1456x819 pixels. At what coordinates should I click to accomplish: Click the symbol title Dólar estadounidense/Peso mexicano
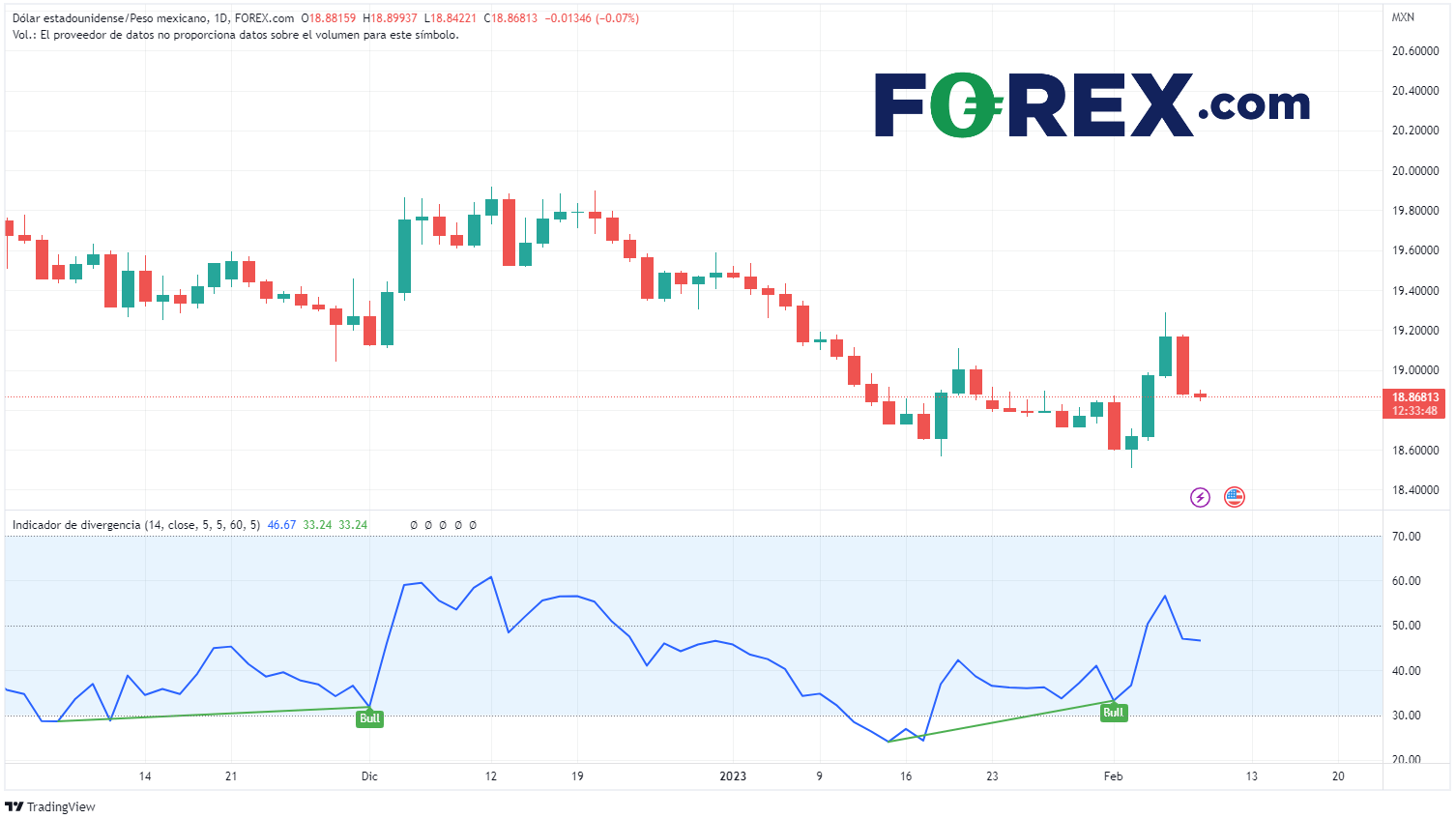point(110,18)
